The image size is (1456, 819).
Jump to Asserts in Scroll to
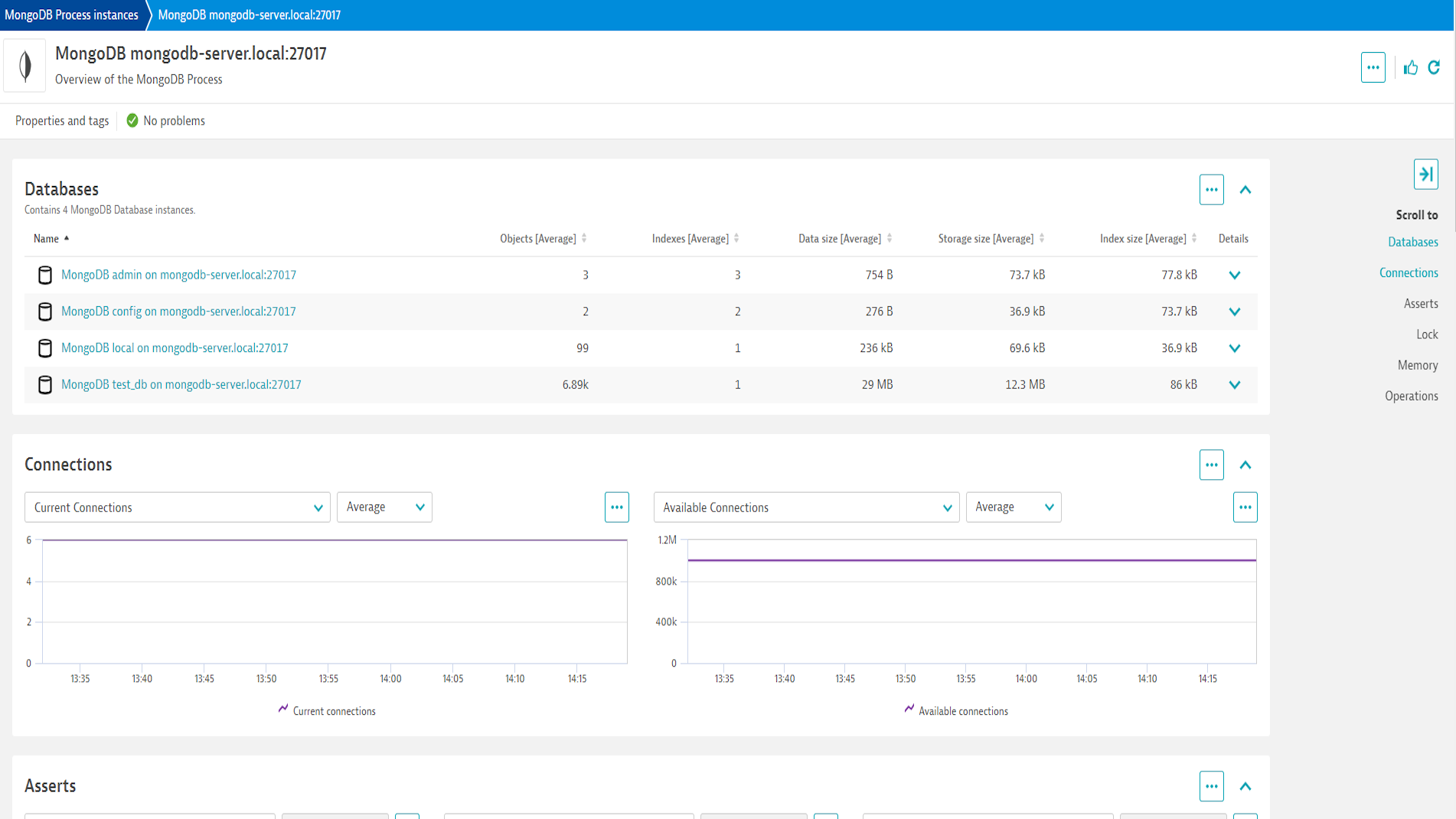coord(1421,304)
